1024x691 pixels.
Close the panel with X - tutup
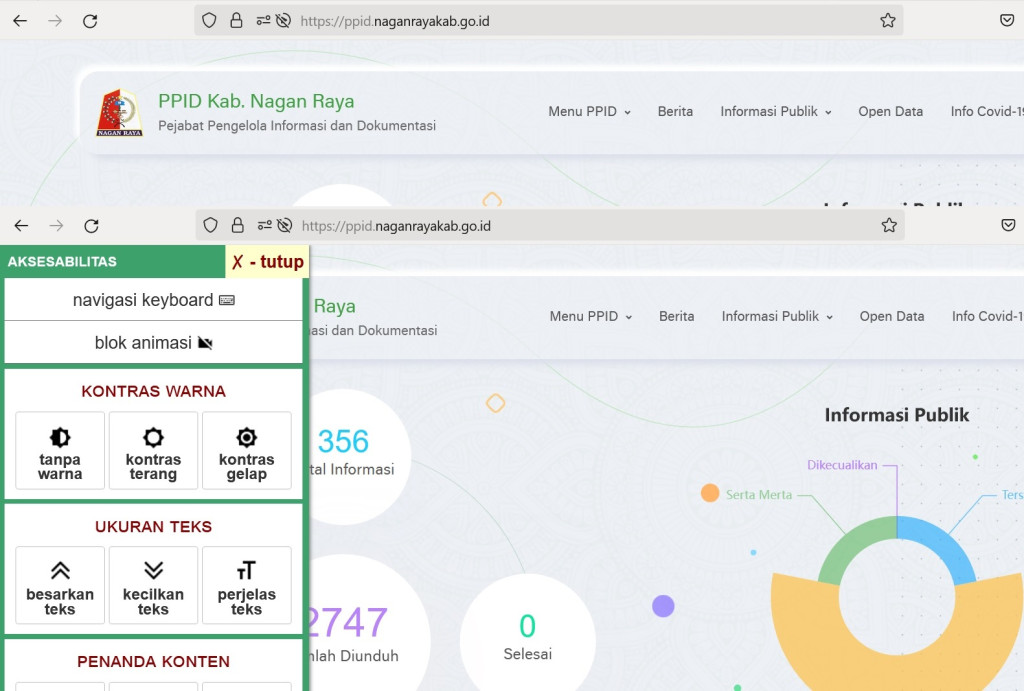[x=267, y=262]
